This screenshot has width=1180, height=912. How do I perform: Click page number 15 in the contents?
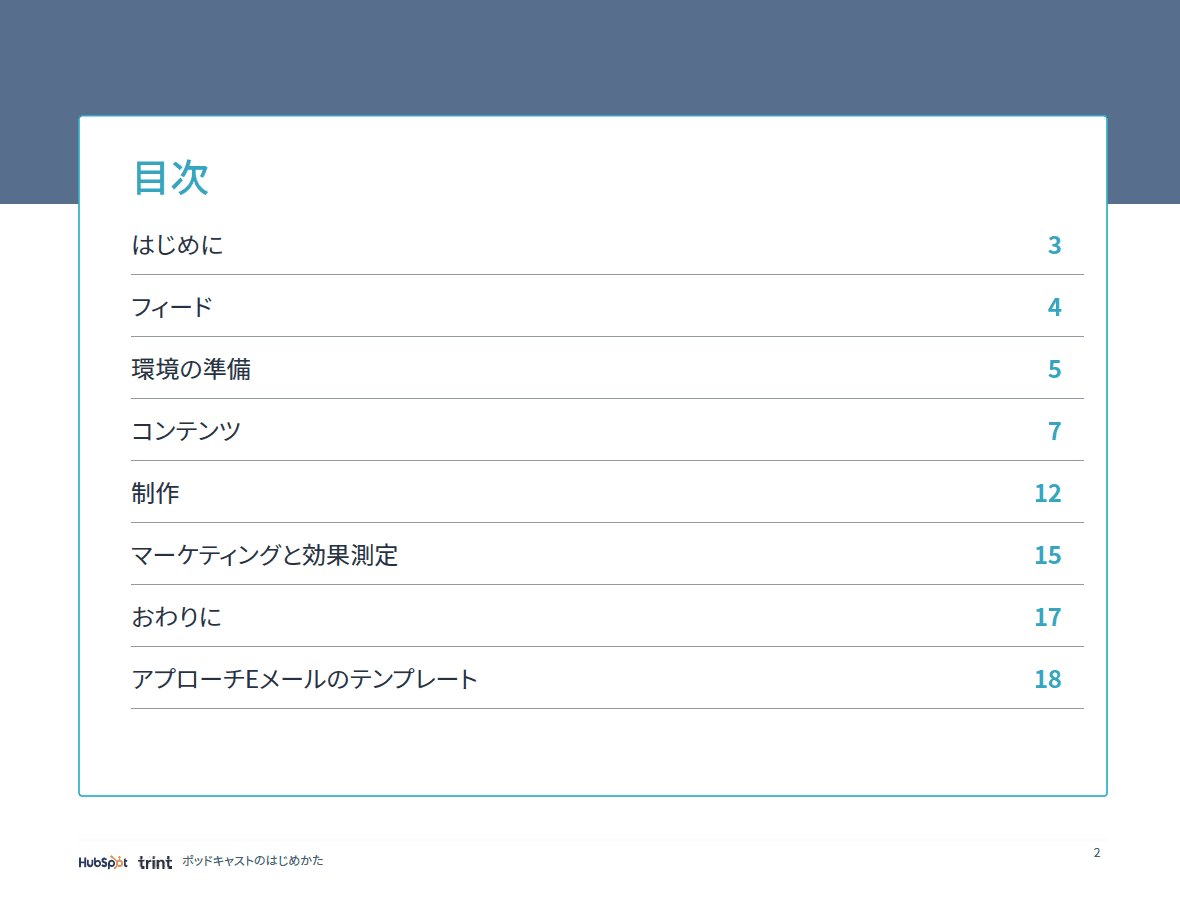1047,555
